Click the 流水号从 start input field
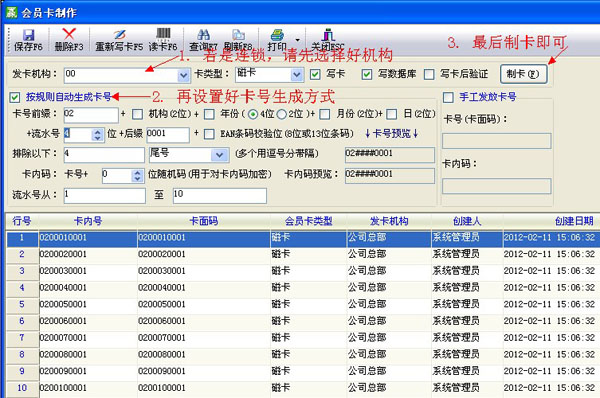This screenshot has width=600, height=398. [104, 195]
